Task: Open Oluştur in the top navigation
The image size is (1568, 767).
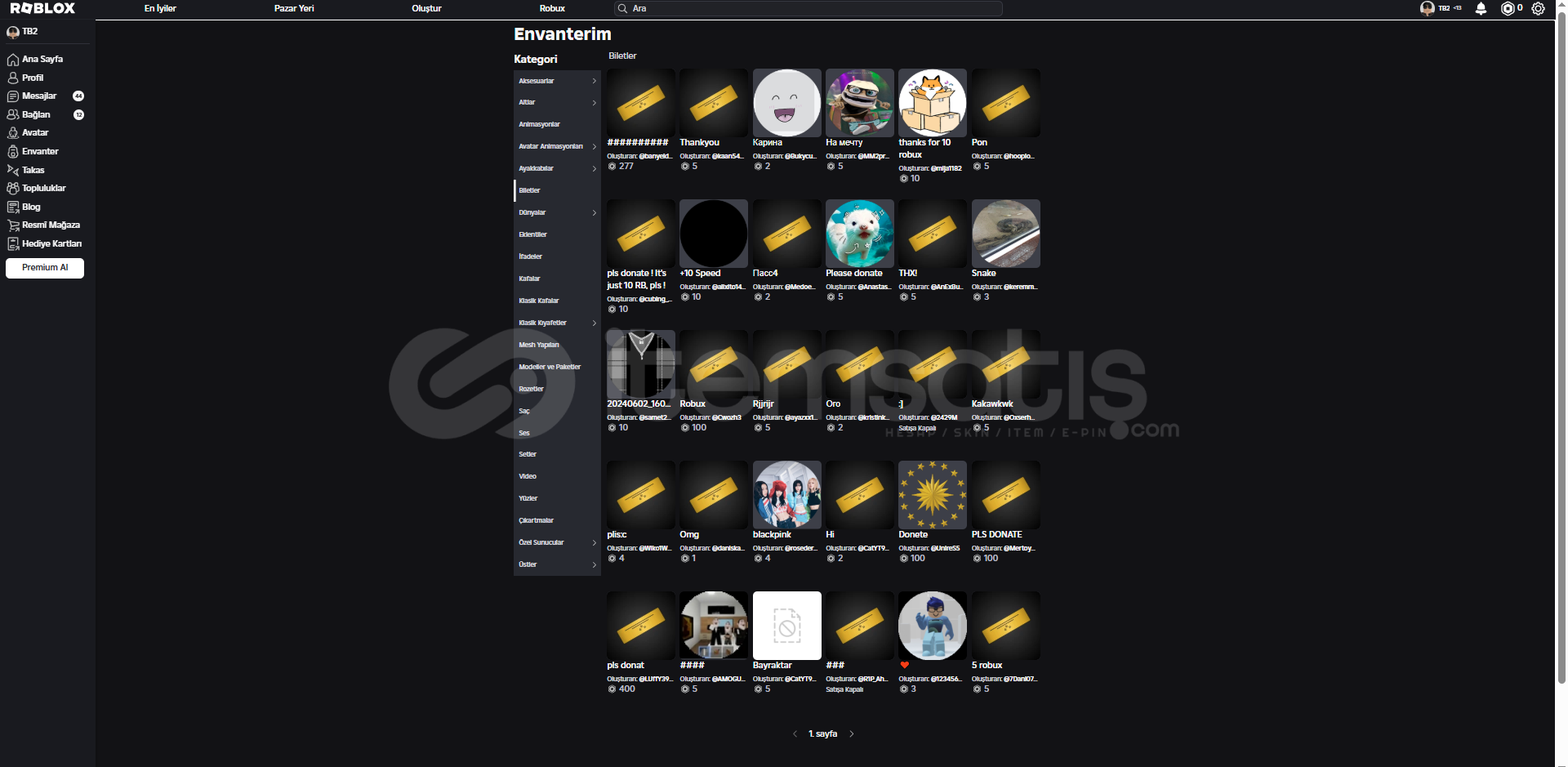Action: click(426, 8)
